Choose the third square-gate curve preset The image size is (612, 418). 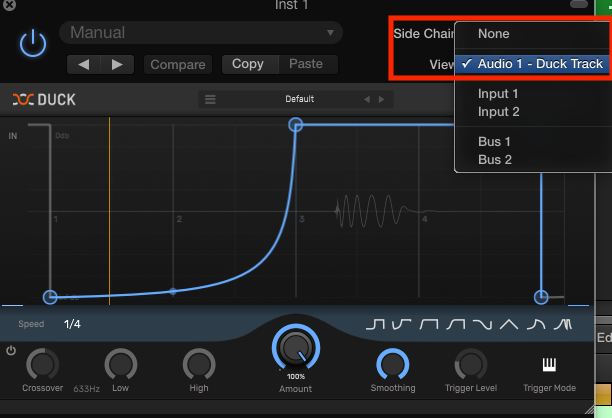coord(429,324)
